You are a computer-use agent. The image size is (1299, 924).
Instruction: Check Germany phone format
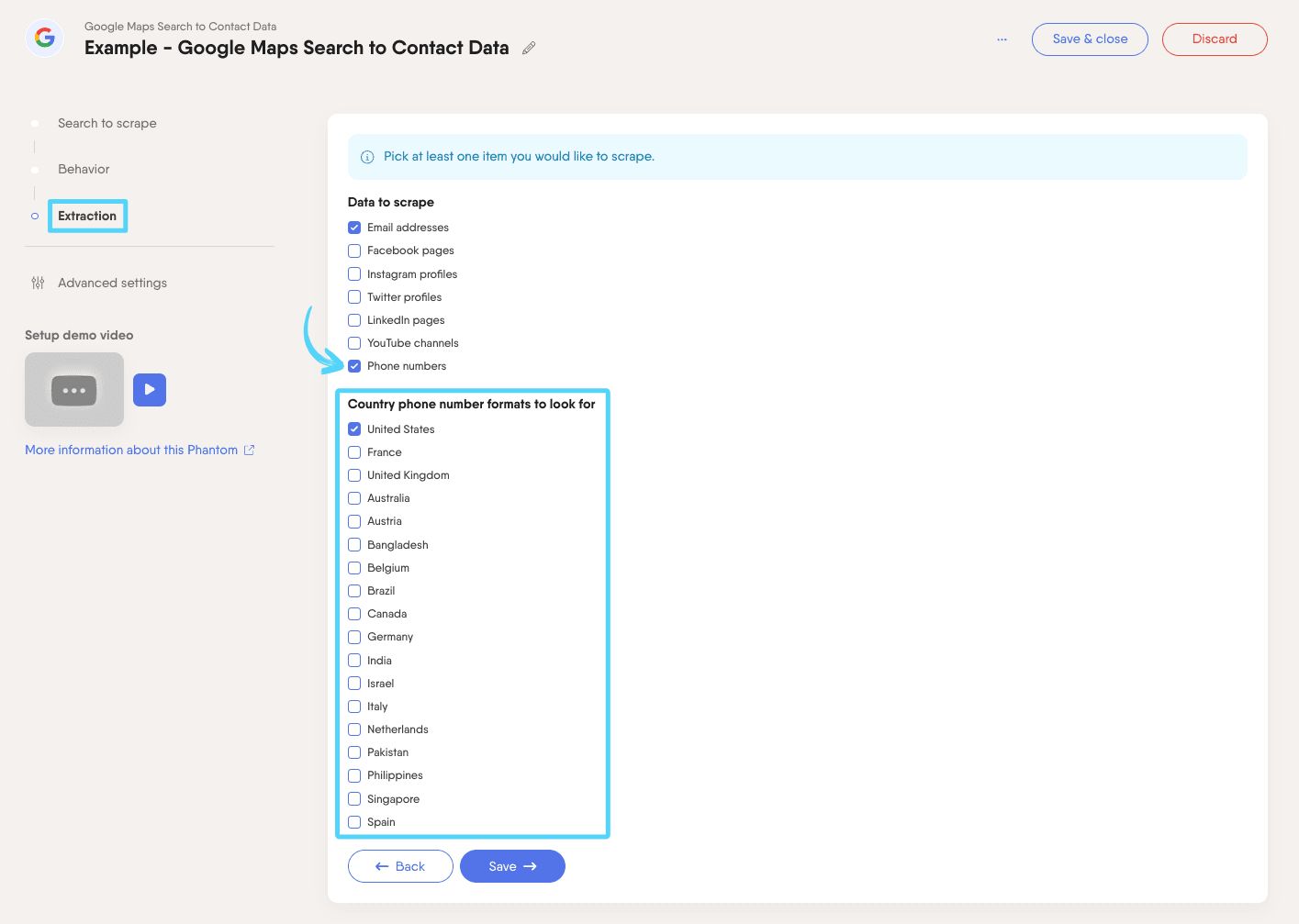coord(354,637)
